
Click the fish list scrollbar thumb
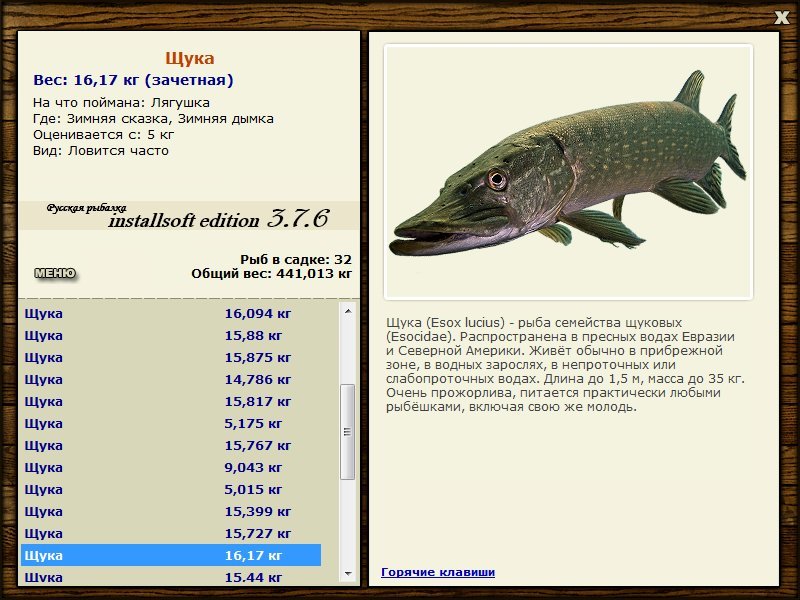pyautogui.click(x=348, y=432)
